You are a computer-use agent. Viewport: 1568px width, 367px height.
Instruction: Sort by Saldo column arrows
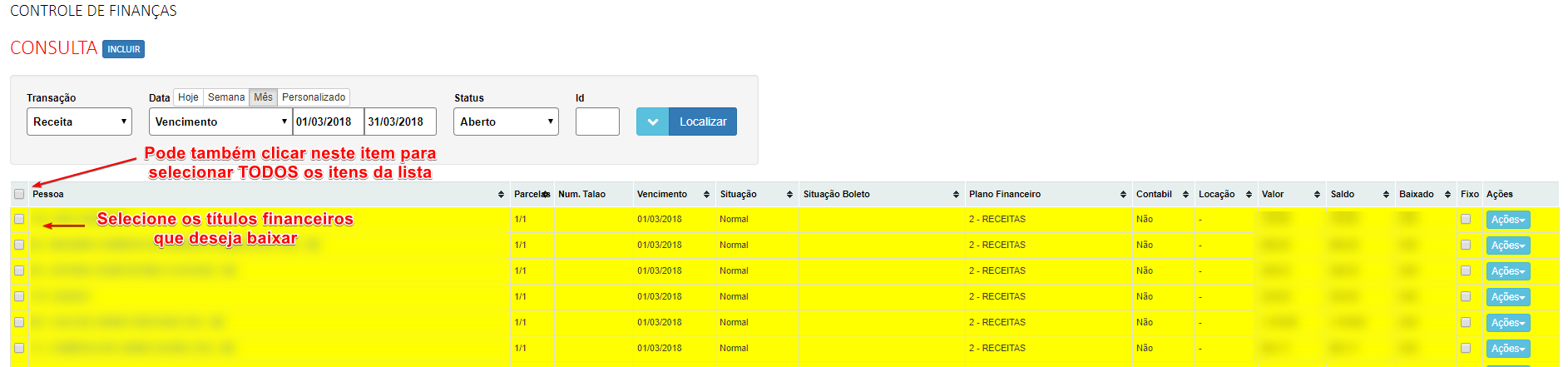pyautogui.click(x=1386, y=195)
